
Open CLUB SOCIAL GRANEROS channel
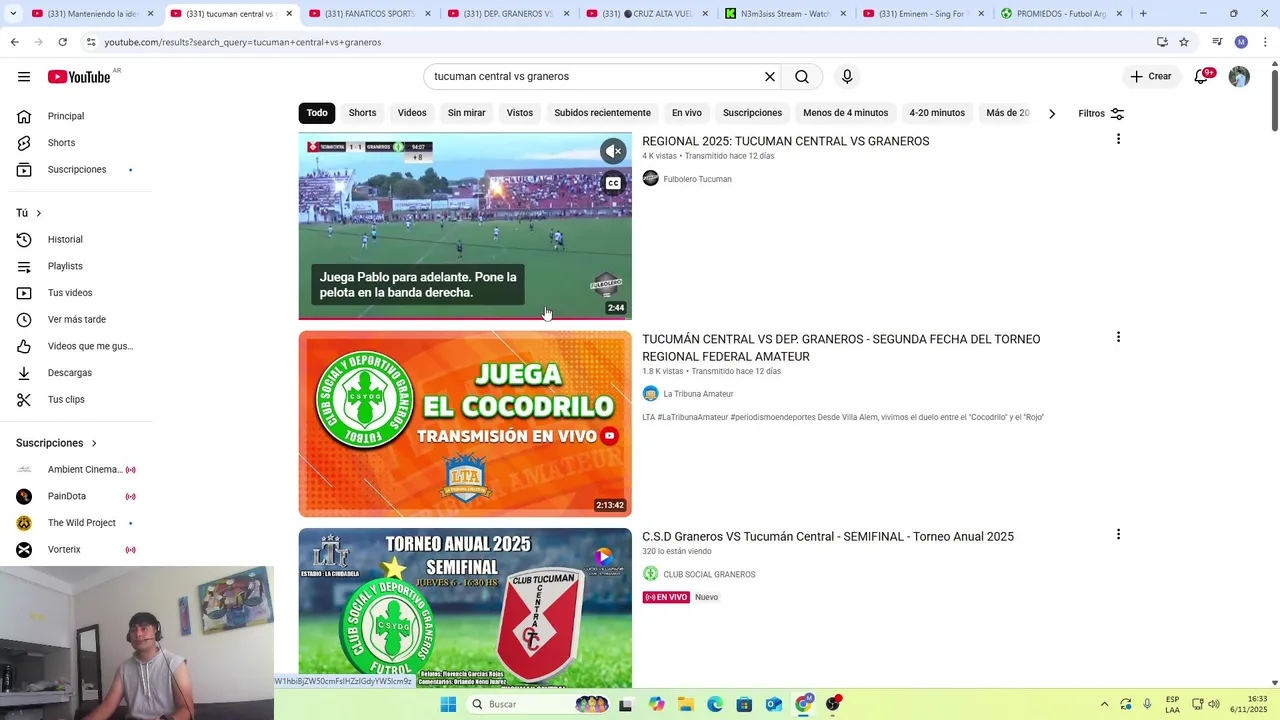(709, 574)
